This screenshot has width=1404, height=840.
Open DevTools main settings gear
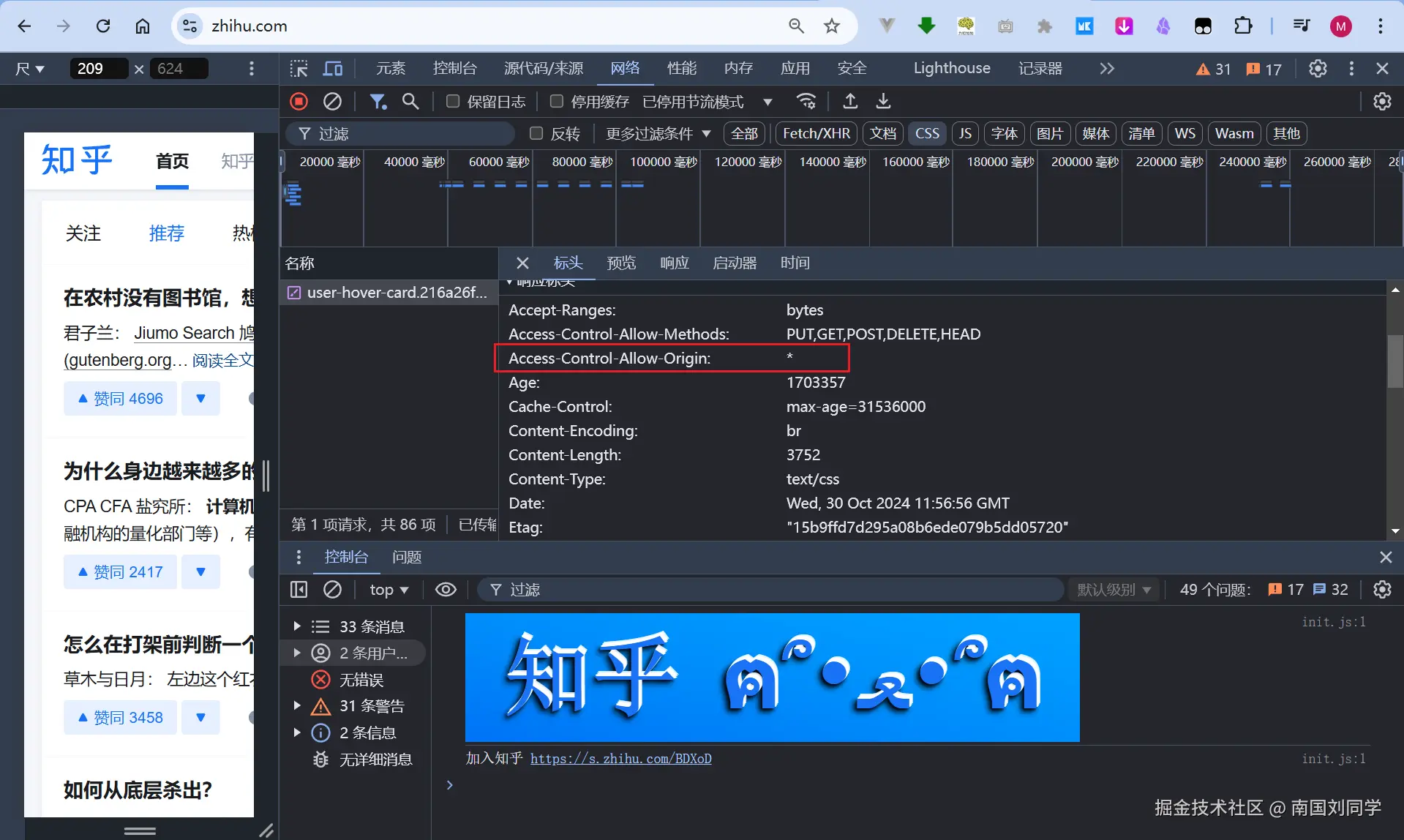pos(1318,69)
